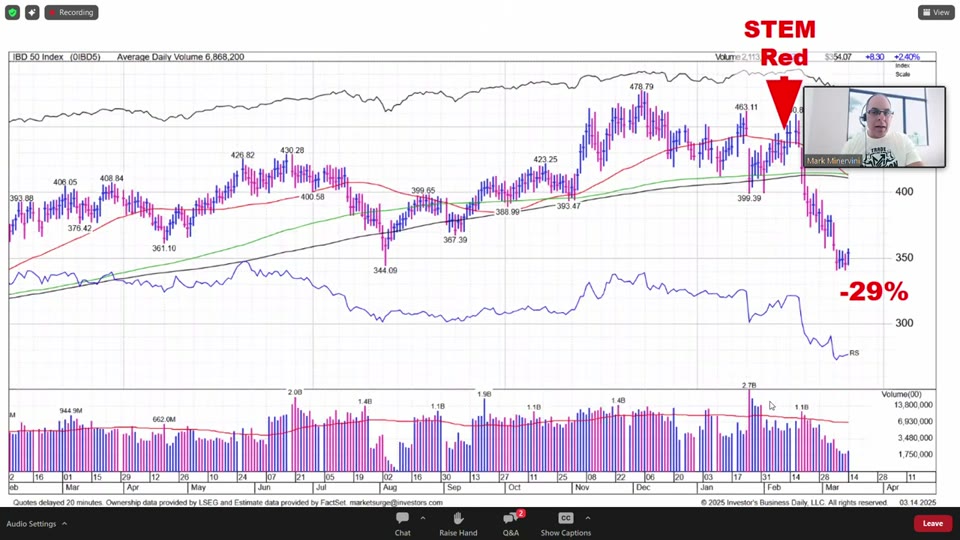The image size is (960, 540).
Task: Click the Recording indicator
Action: (x=72, y=12)
